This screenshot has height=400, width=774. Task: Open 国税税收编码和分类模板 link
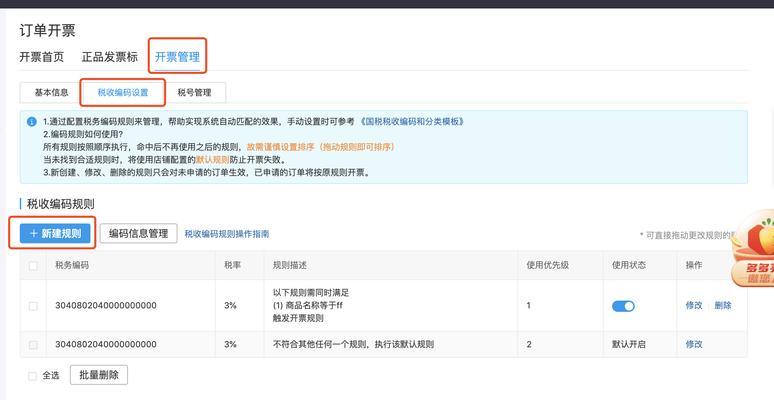[x=411, y=121]
